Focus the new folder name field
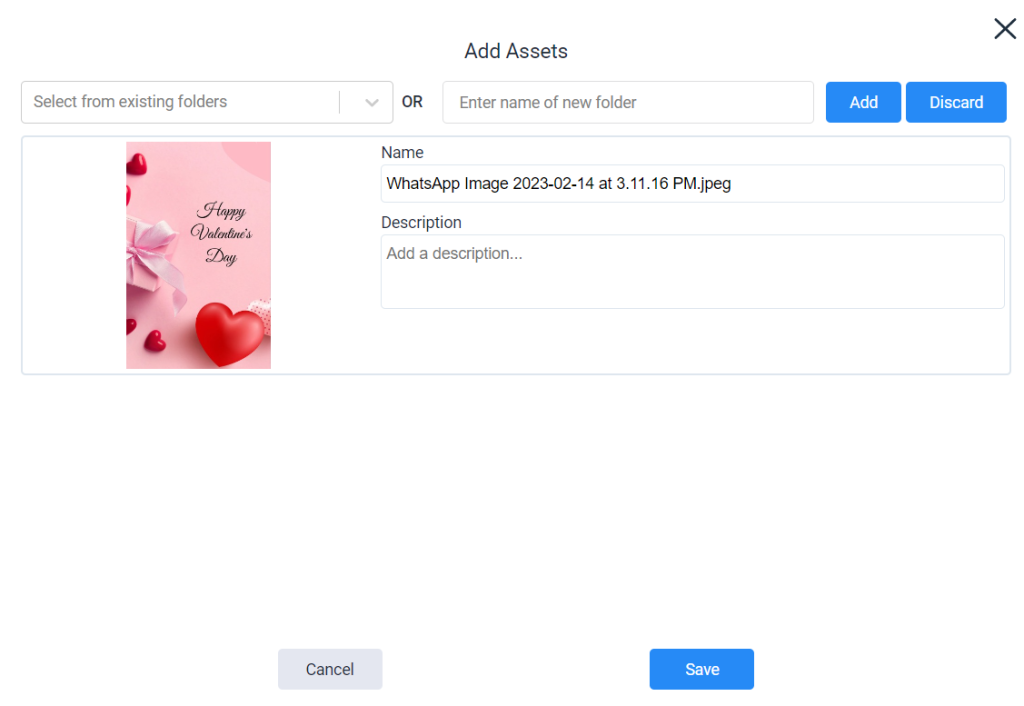Screen dimensions: 1024x706 click(x=628, y=102)
